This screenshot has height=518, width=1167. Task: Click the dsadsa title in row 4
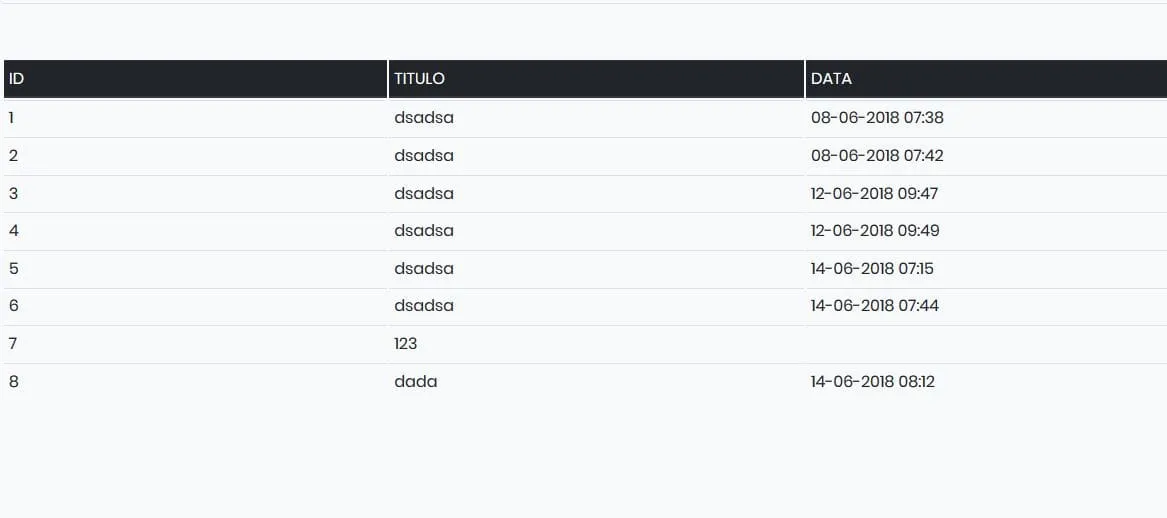point(424,231)
